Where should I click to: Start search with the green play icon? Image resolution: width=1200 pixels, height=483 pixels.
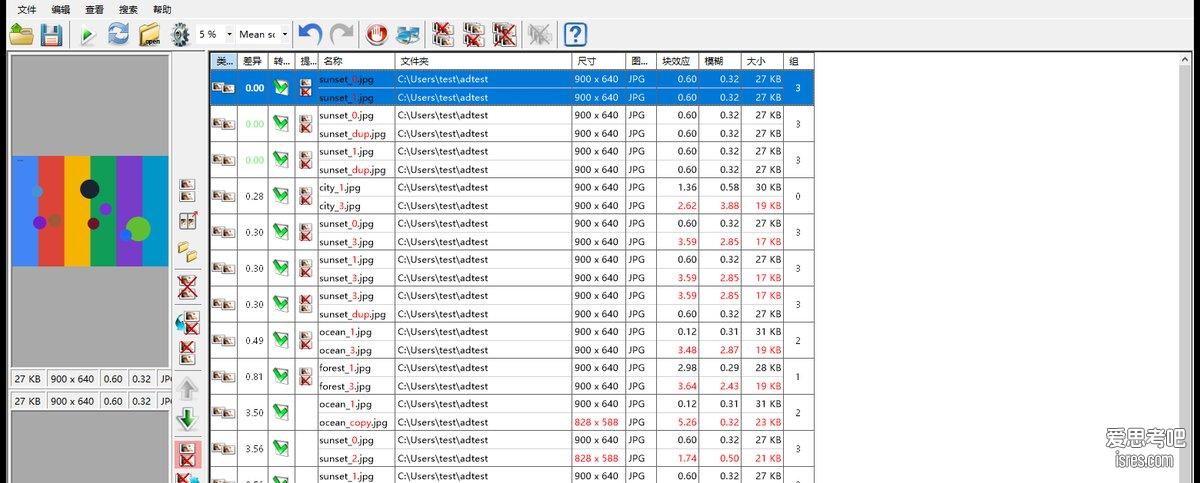click(x=88, y=35)
